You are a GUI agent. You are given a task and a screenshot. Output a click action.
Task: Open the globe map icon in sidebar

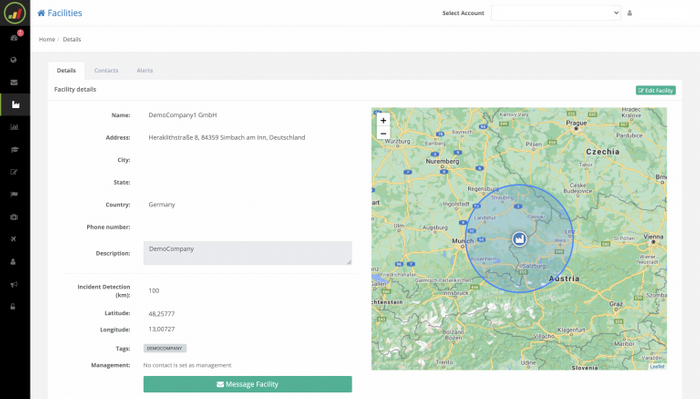pyautogui.click(x=13, y=60)
